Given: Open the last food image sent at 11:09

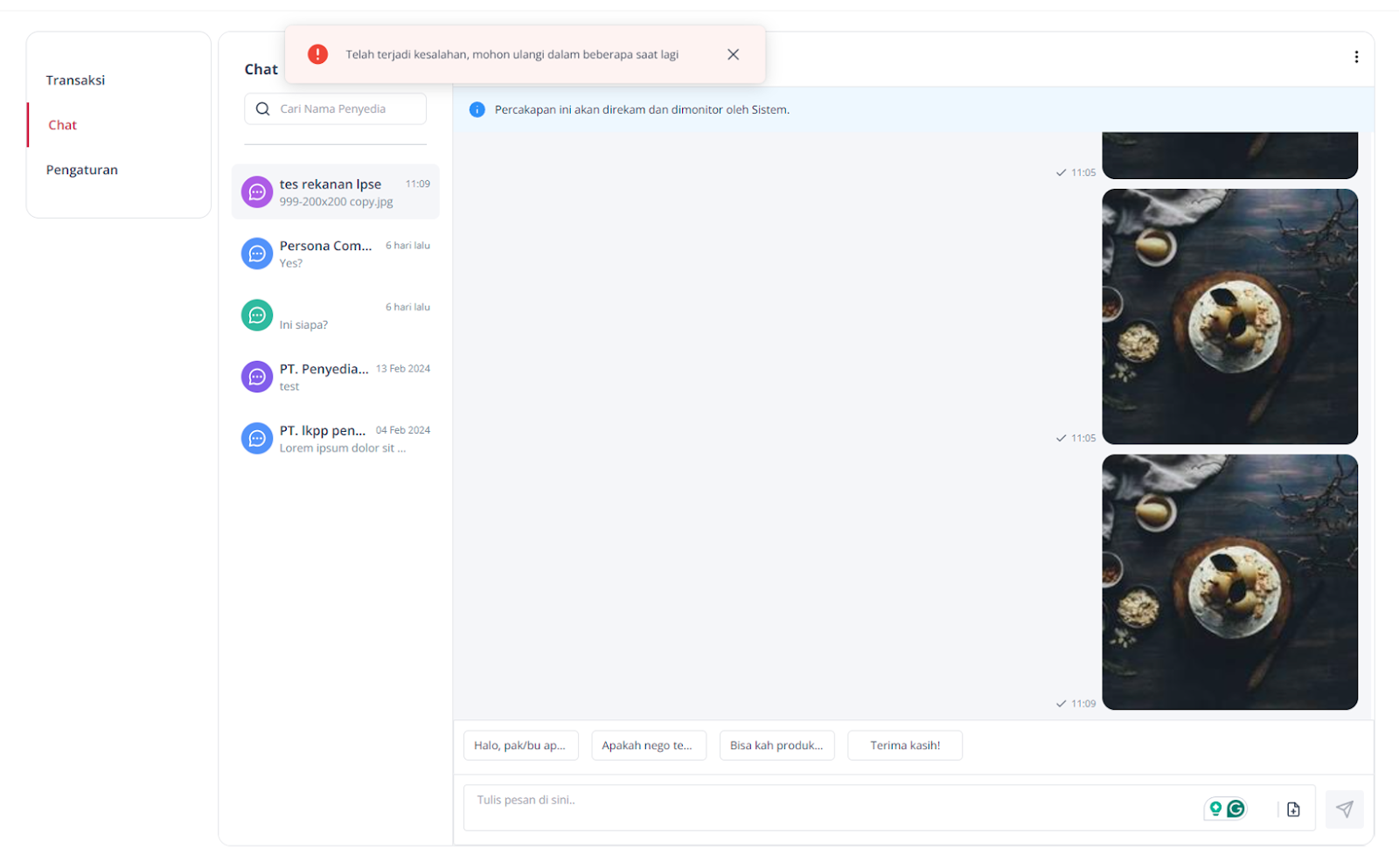Looking at the screenshot, I should (x=1229, y=581).
